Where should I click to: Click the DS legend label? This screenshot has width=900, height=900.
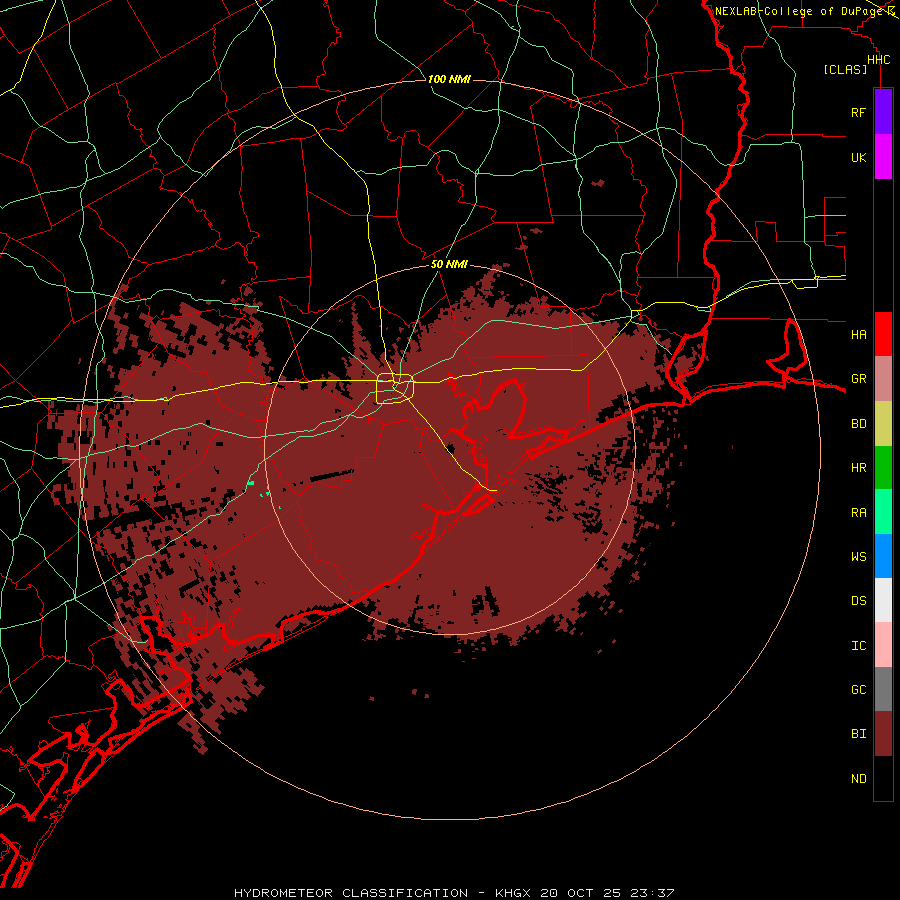tap(859, 600)
